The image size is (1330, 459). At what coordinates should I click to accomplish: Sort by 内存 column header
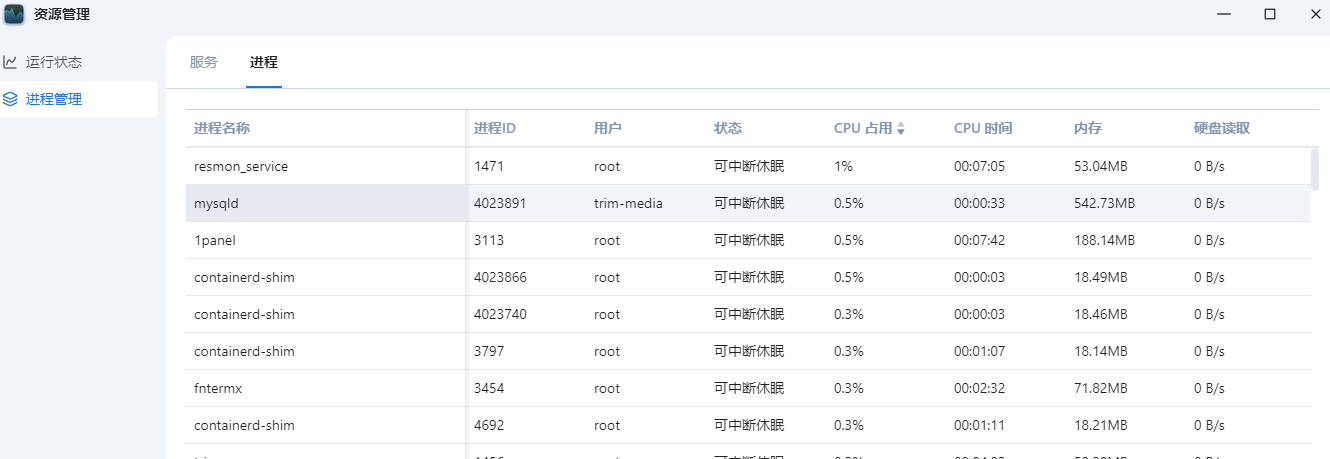(1088, 128)
